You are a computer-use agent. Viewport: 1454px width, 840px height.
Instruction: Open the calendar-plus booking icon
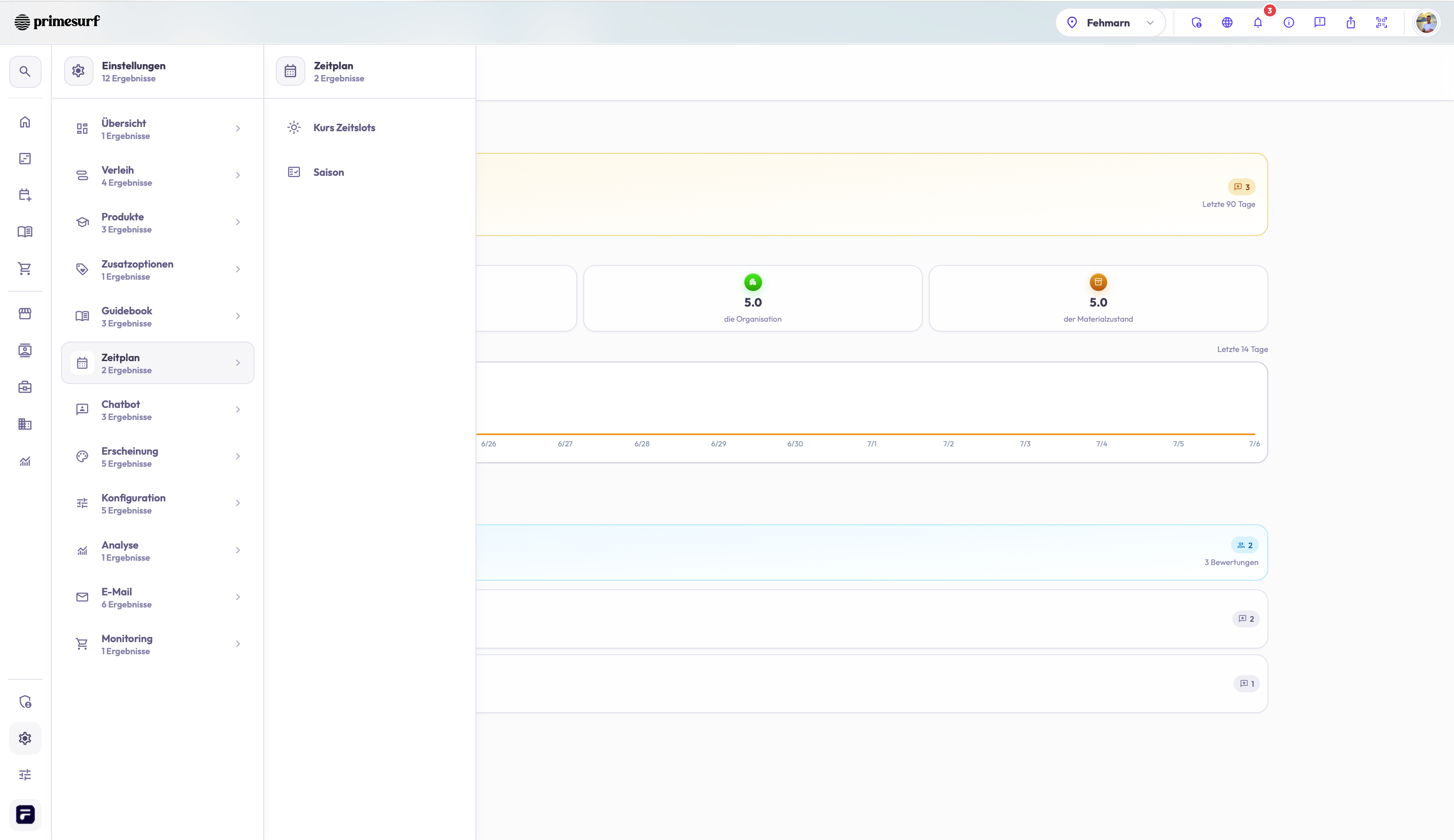pos(25,195)
